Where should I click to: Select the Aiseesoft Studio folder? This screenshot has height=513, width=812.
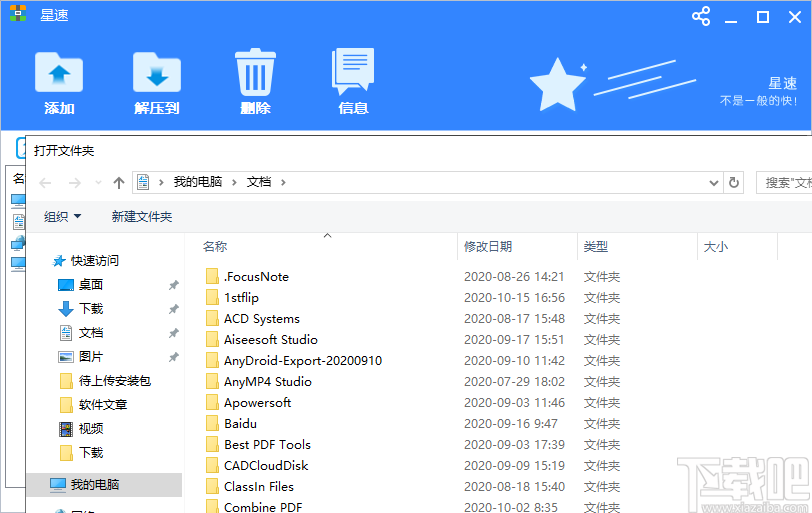(270, 340)
